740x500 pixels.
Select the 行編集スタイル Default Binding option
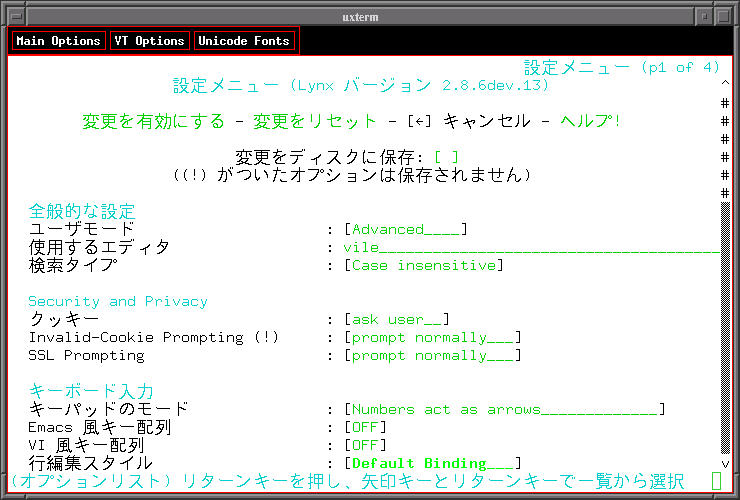tap(432, 463)
